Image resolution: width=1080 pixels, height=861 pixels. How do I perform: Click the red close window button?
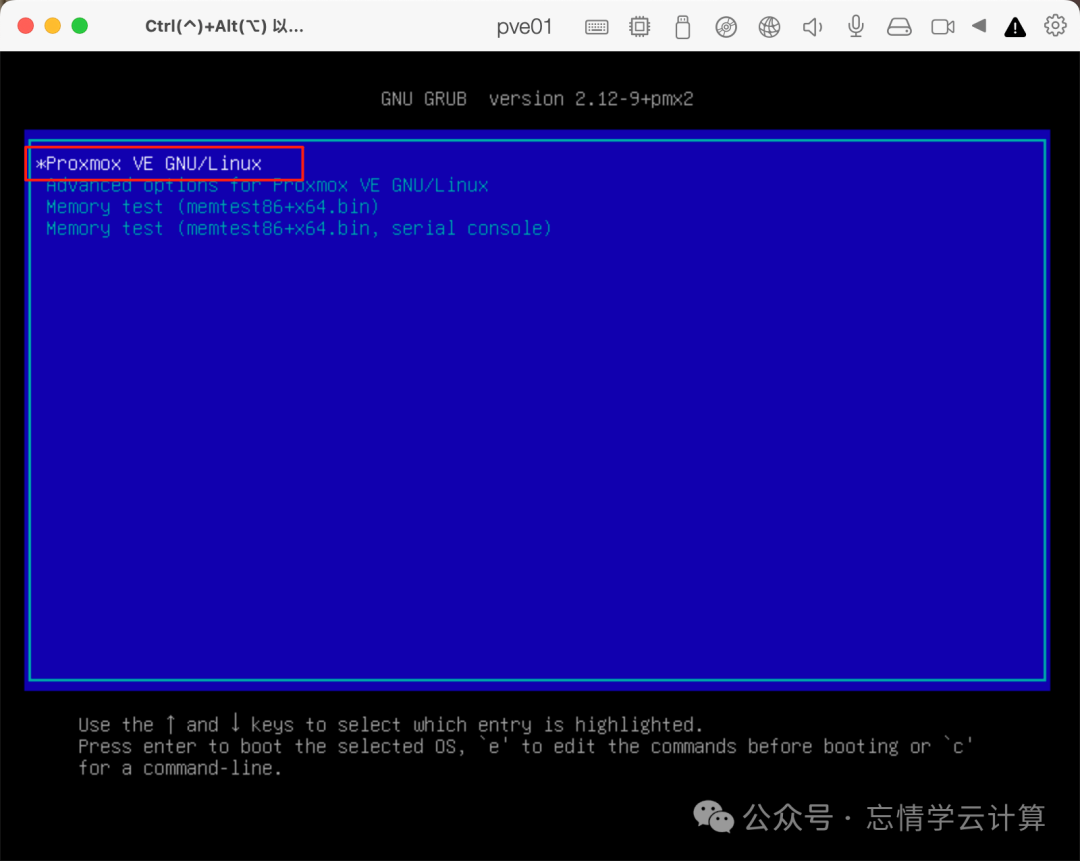pos(25,26)
